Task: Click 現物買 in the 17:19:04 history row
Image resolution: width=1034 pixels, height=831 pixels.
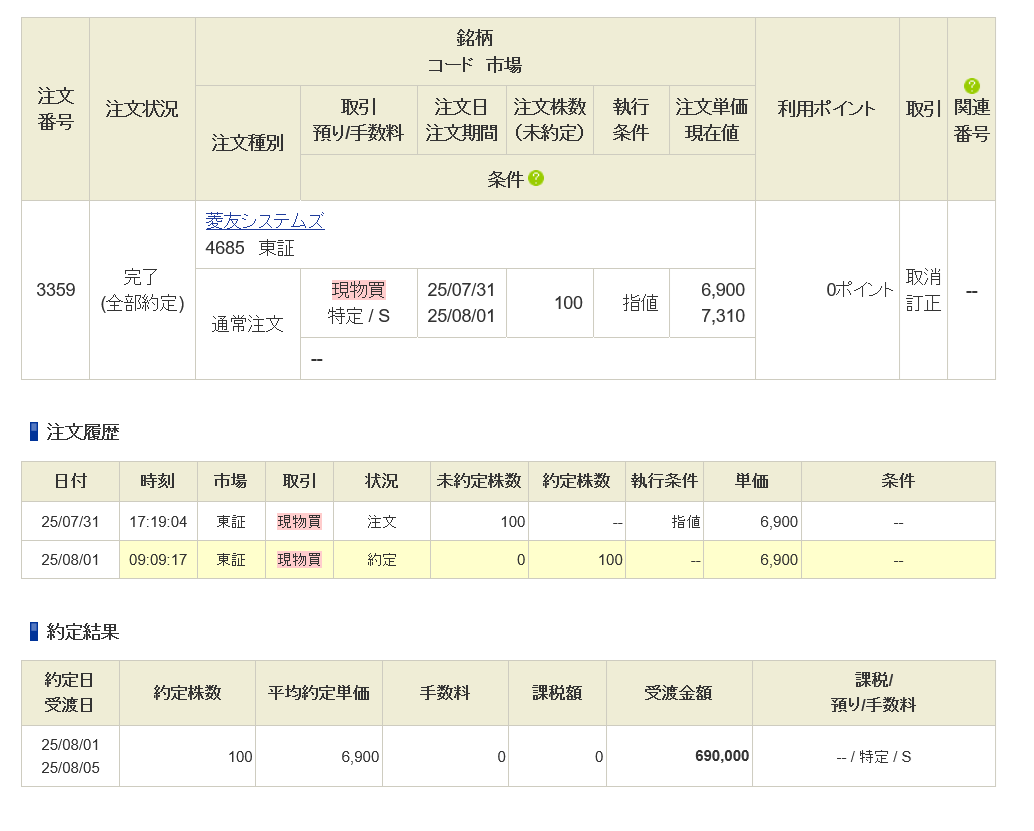Action: click(x=299, y=522)
